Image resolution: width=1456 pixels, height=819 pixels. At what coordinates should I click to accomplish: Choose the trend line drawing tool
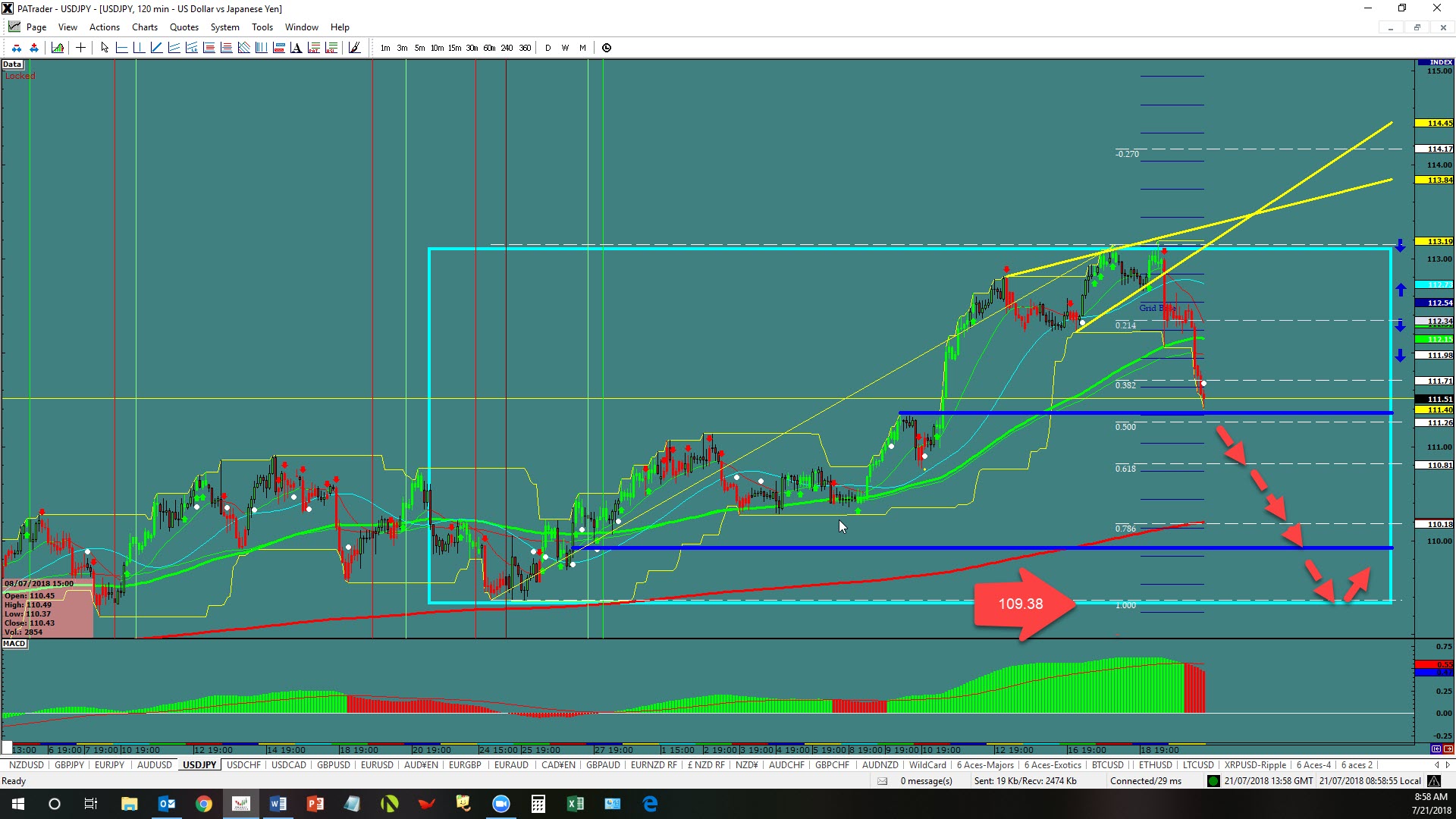156,48
